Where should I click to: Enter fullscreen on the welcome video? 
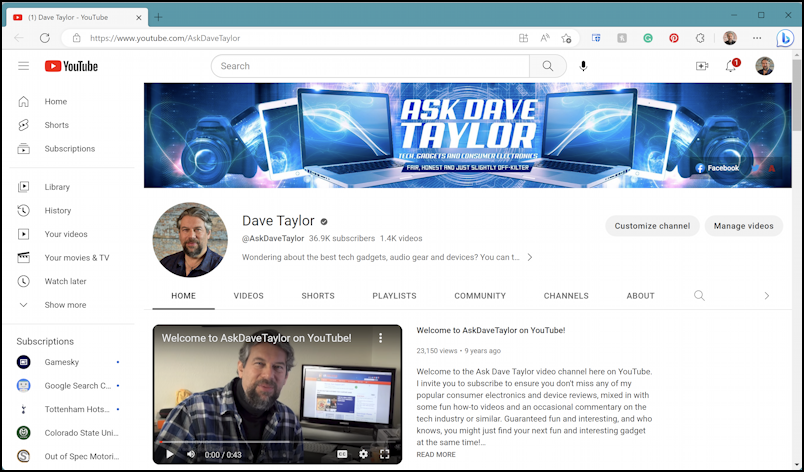click(x=385, y=454)
